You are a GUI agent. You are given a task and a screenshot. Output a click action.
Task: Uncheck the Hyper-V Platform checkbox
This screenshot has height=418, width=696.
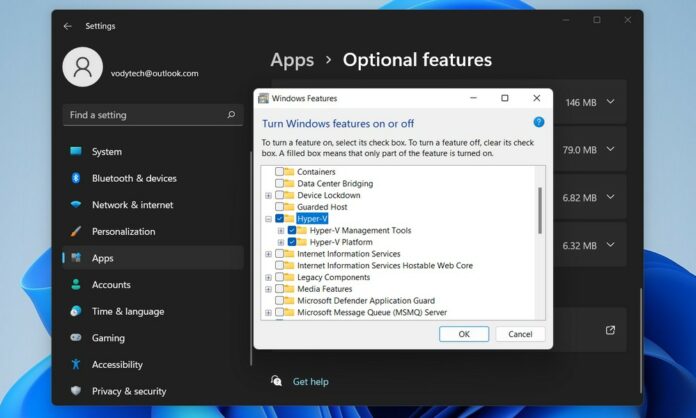coord(292,242)
